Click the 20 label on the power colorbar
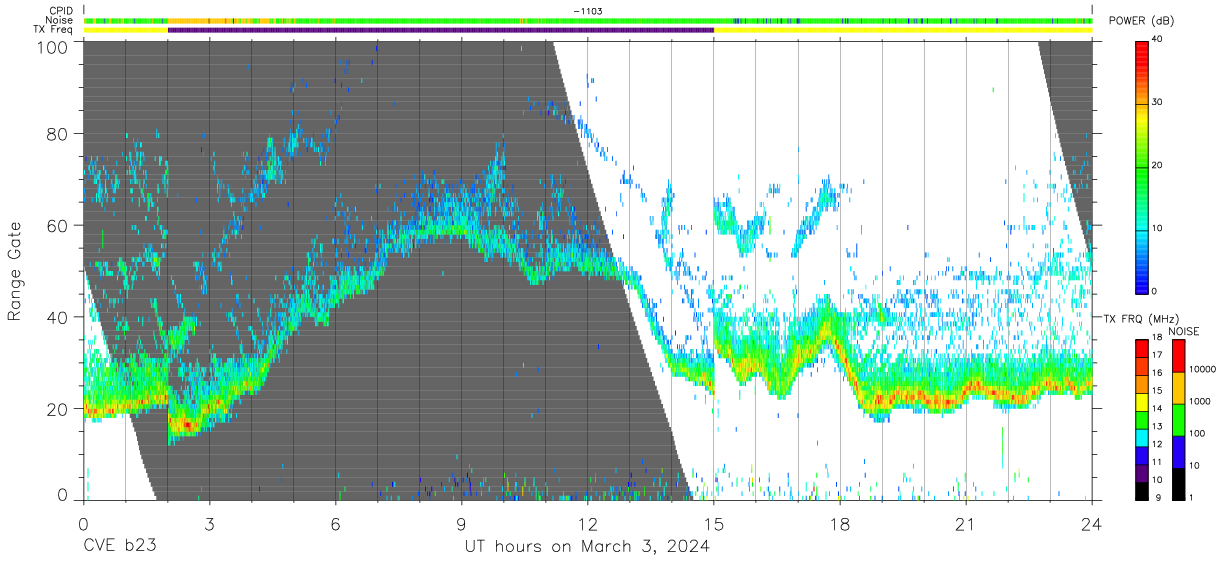This screenshot has width=1228, height=567. pos(1157,165)
